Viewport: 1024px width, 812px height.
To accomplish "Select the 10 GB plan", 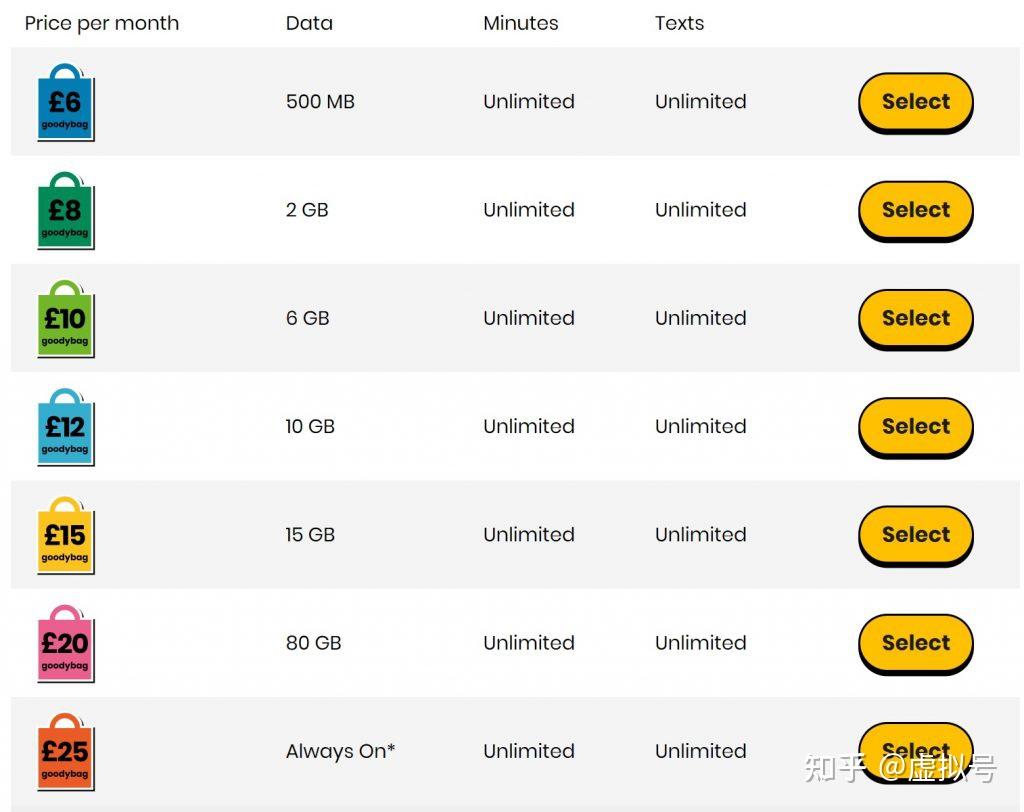I will [x=914, y=427].
